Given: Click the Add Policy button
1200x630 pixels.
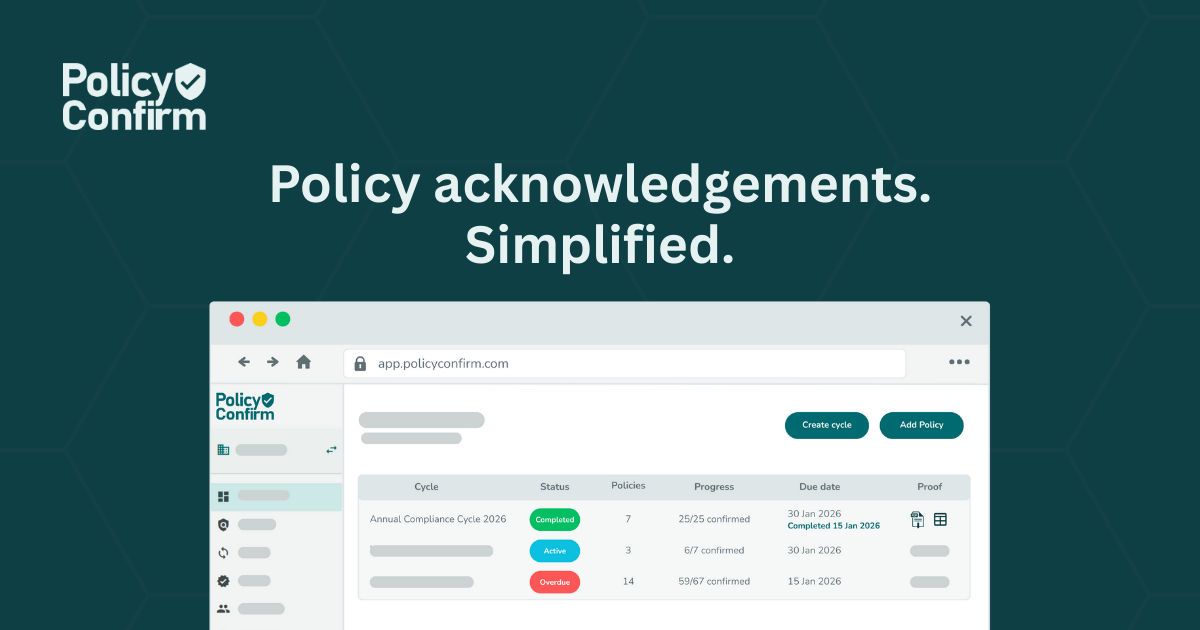Looking at the screenshot, I should (921, 425).
